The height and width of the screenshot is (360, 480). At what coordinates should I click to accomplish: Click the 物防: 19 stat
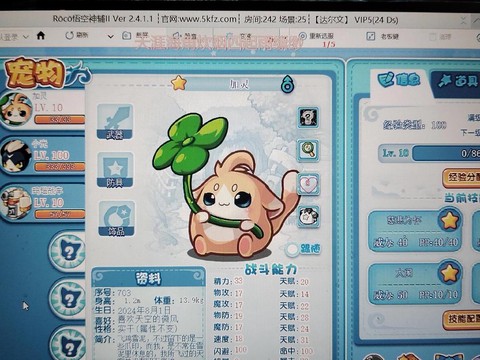point(228,315)
